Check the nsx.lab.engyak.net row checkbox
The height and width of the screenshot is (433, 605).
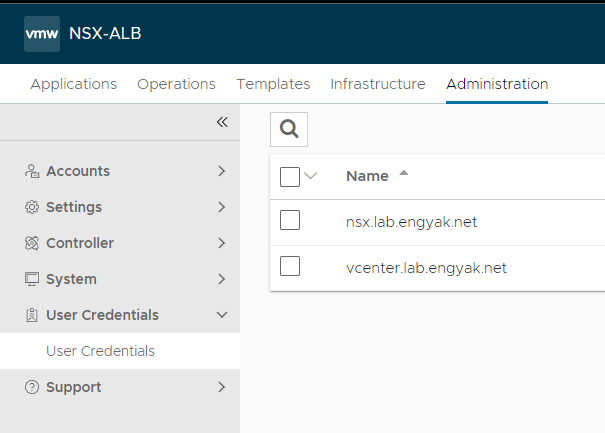290,220
